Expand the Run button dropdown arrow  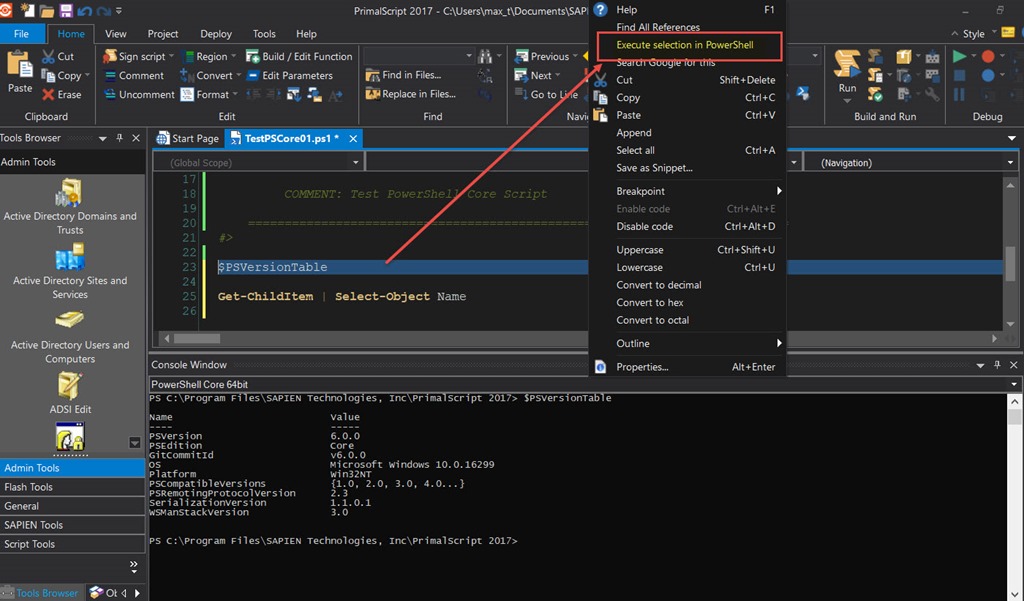[847, 101]
